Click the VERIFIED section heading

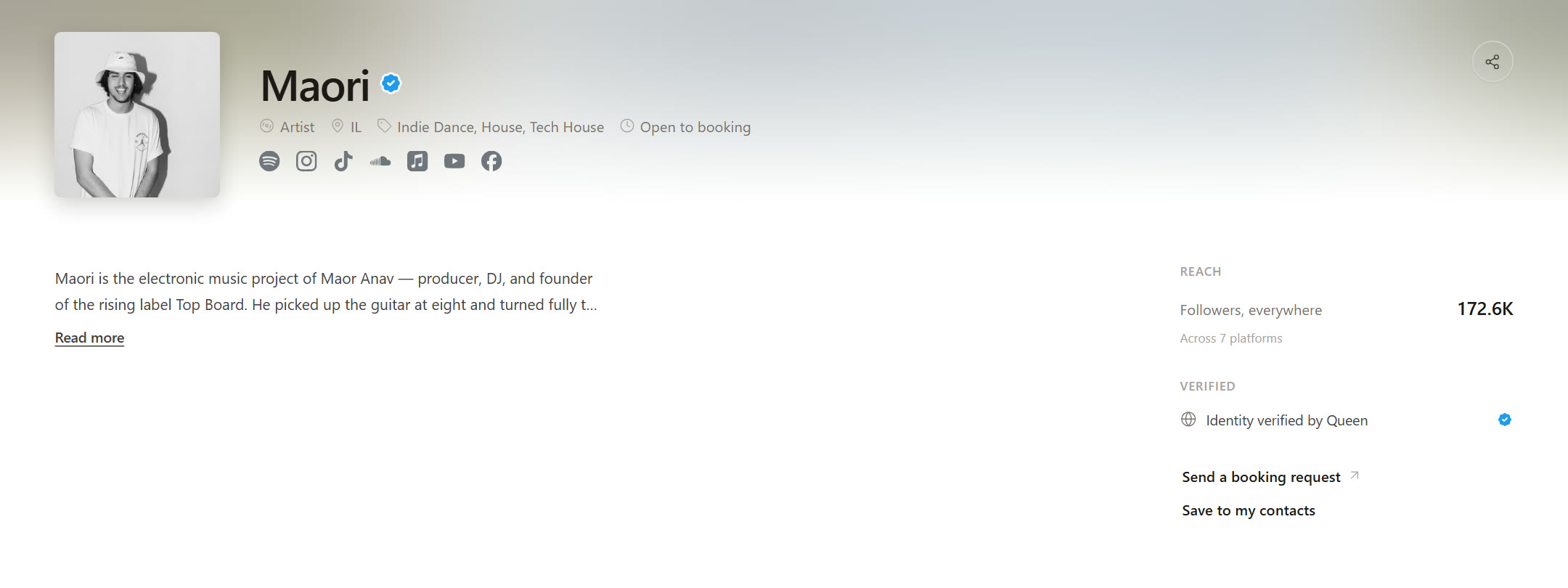coord(1207,386)
